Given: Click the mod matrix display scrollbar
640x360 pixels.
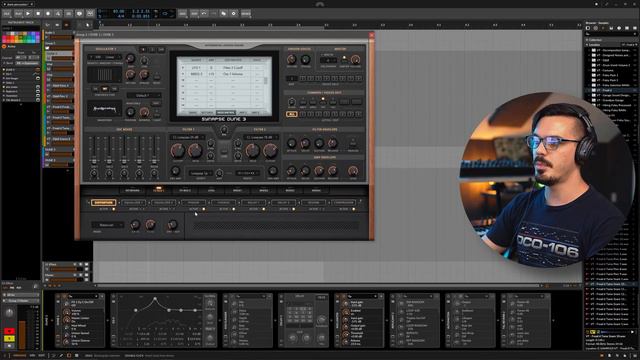Looking at the screenshot, I should point(266,81).
